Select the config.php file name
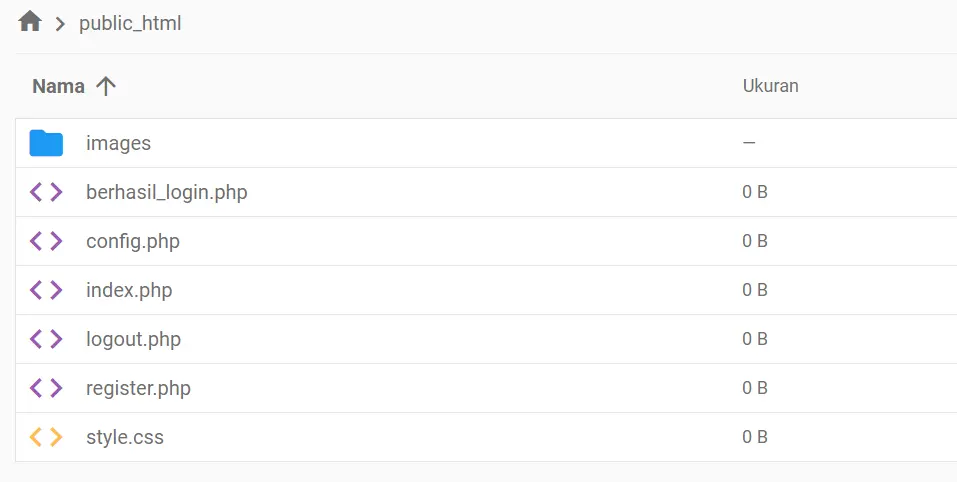Viewport: 957px width, 482px height. 133,241
